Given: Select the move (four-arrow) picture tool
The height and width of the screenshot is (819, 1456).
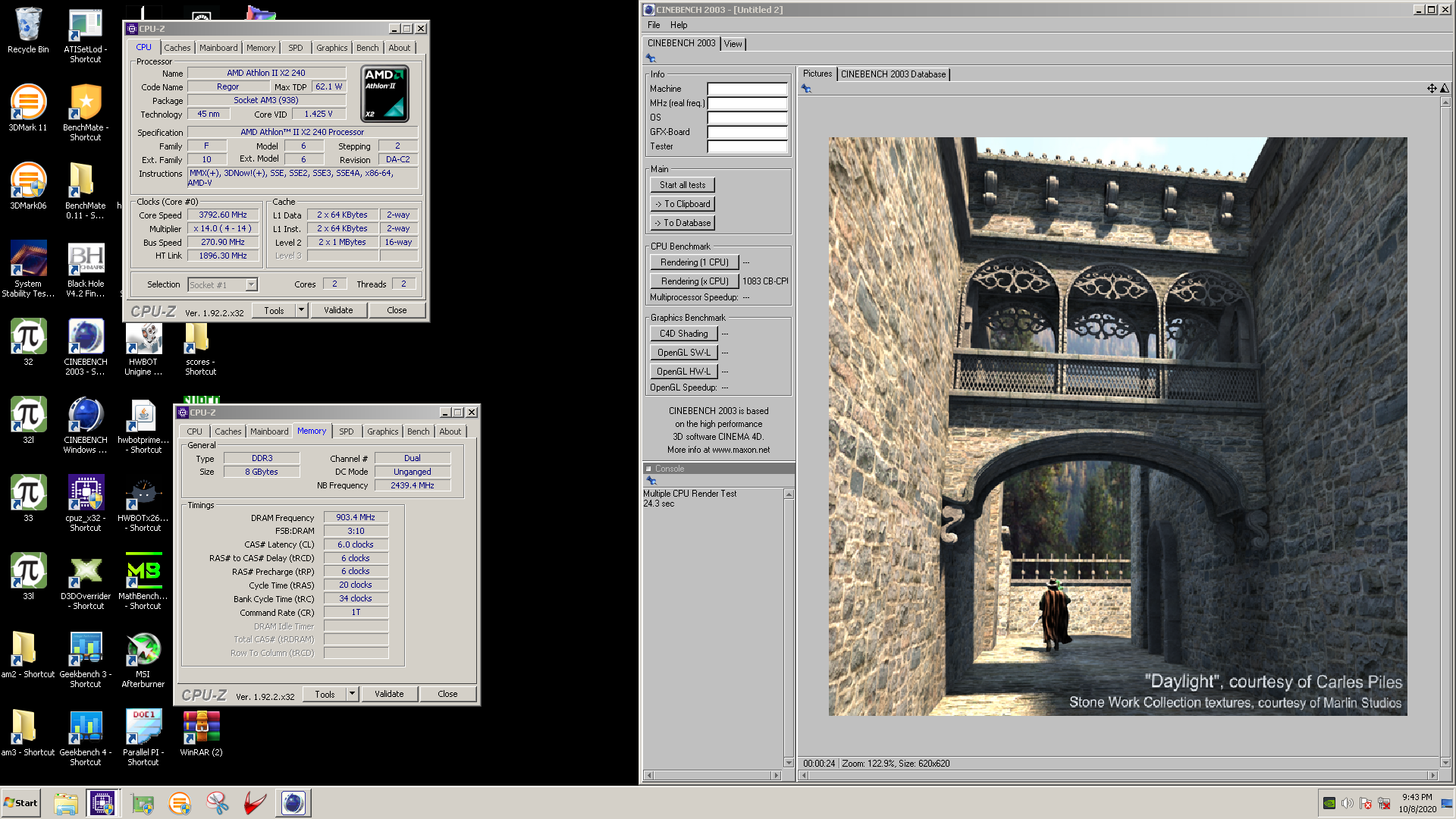Looking at the screenshot, I should [x=1432, y=89].
